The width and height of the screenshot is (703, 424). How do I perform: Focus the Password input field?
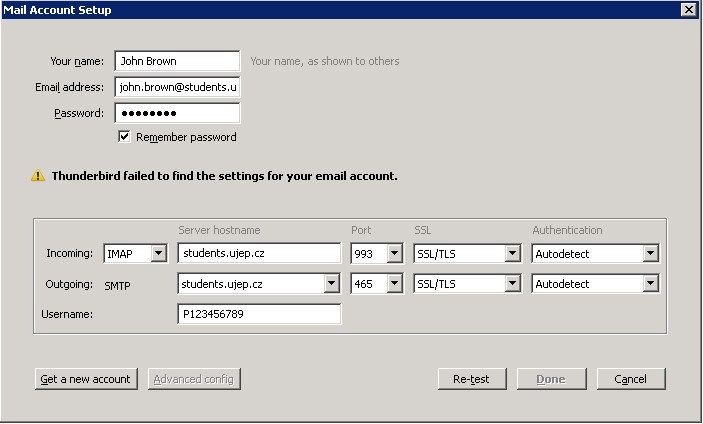coord(177,113)
